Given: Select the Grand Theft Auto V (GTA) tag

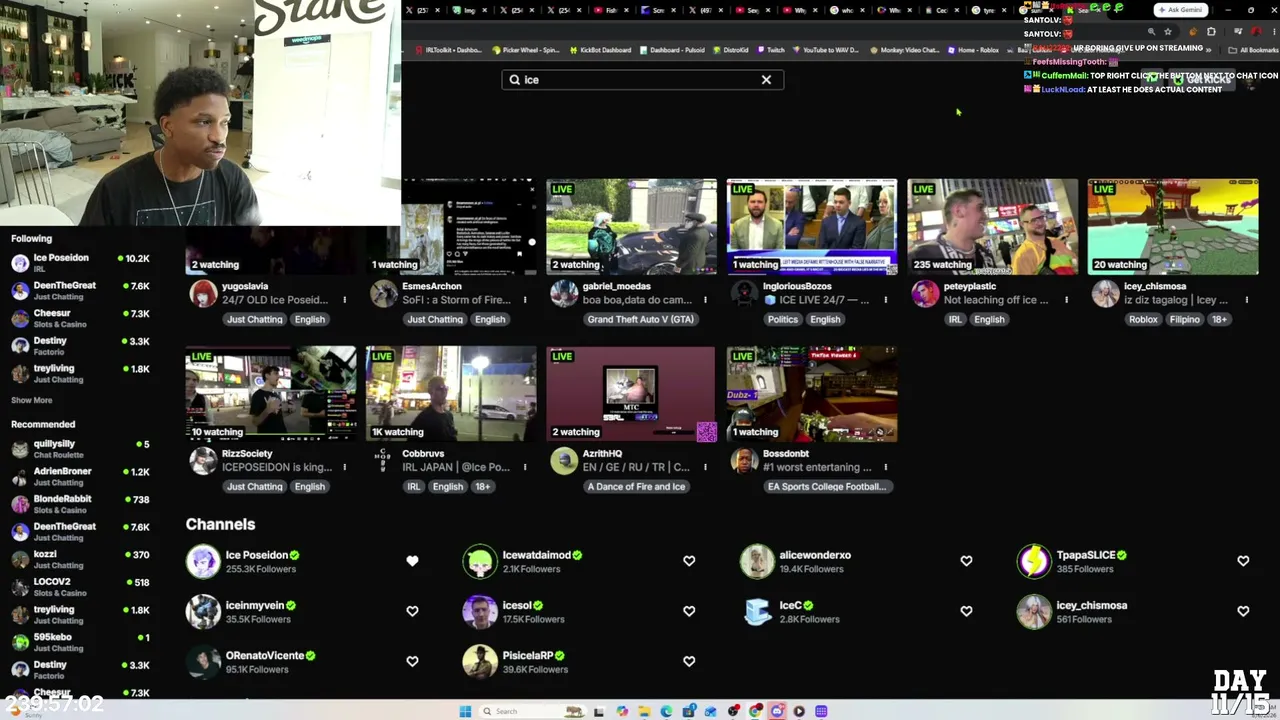Looking at the screenshot, I should 640,320.
